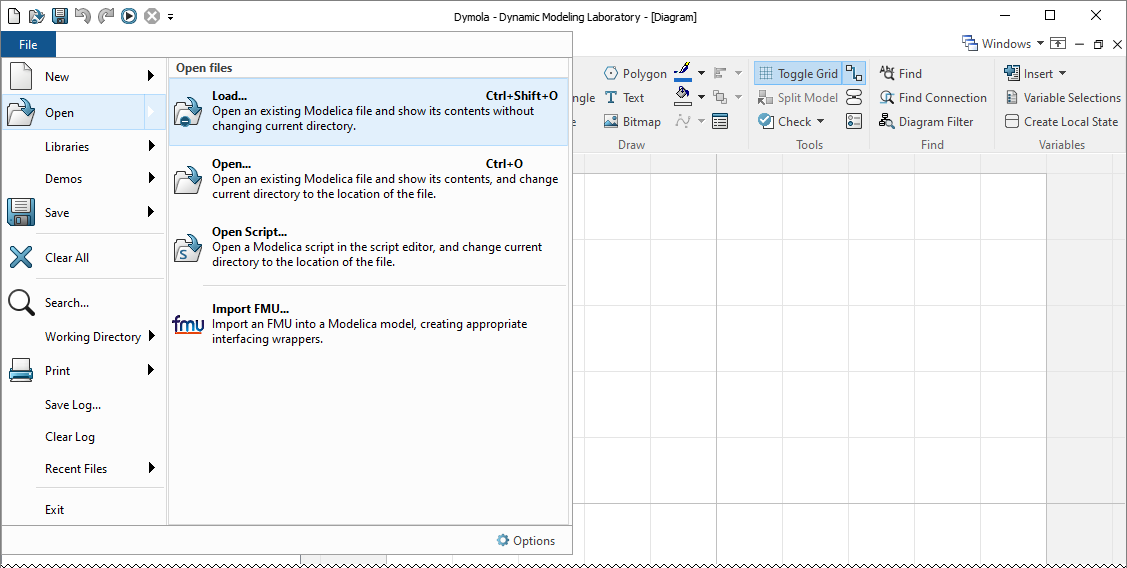Select the Polygon drawing tool
Viewport: 1127px width, 568px height.
[635, 74]
